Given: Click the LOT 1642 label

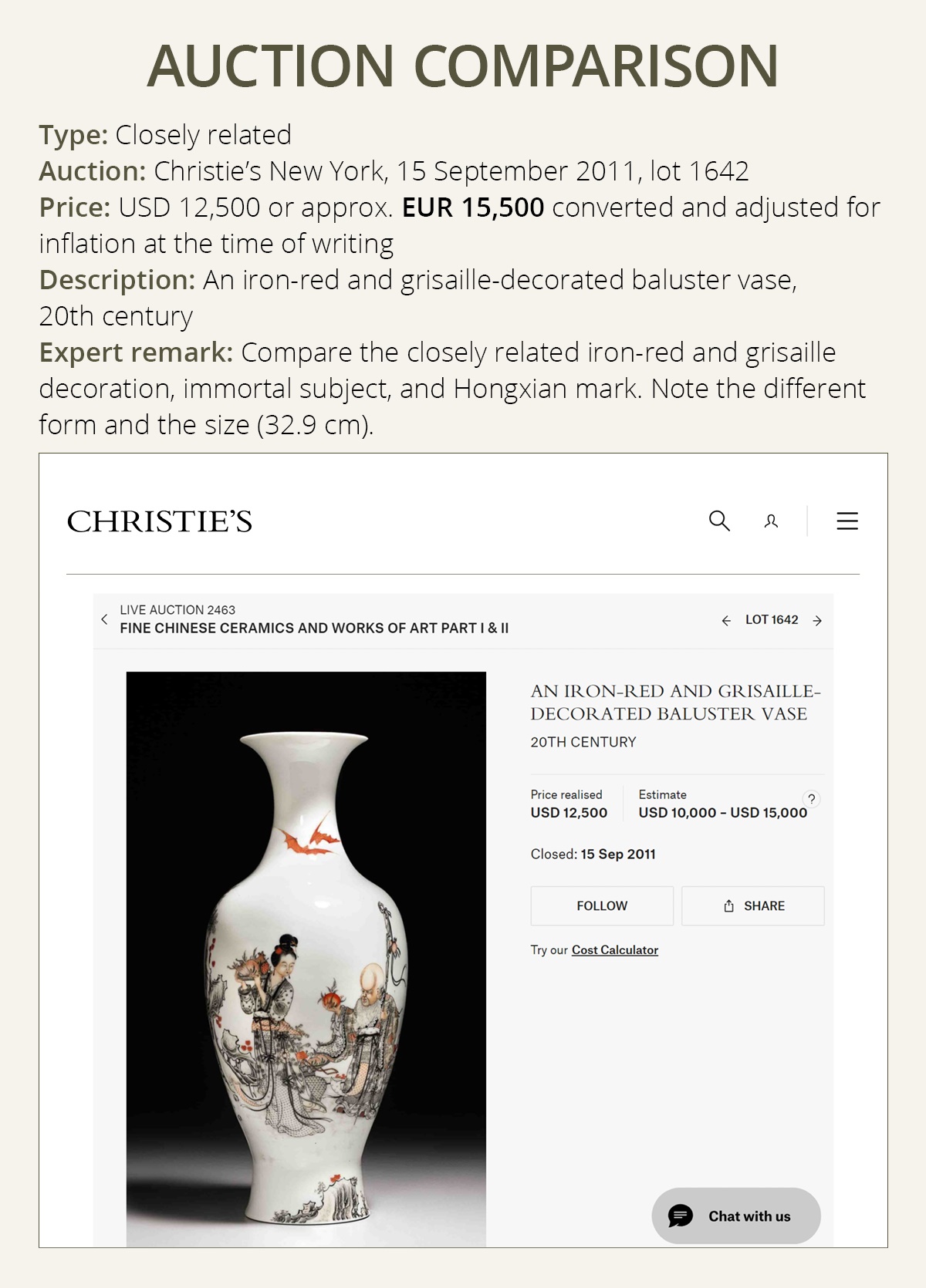Looking at the screenshot, I should (x=772, y=620).
